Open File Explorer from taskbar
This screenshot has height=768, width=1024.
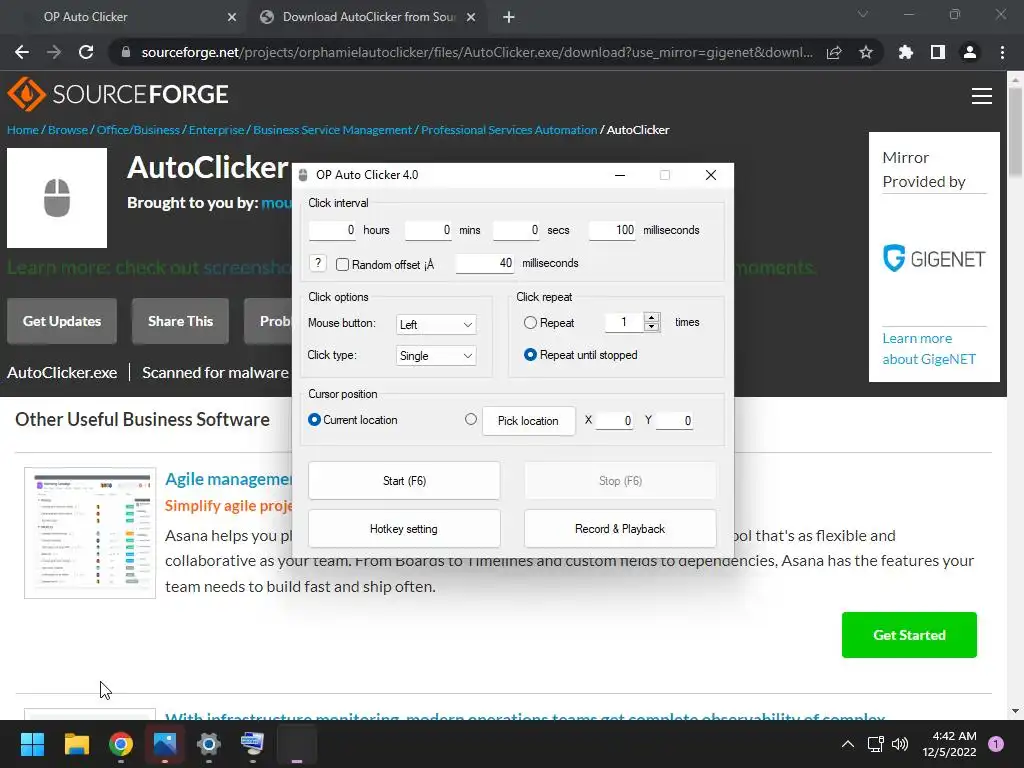77,744
